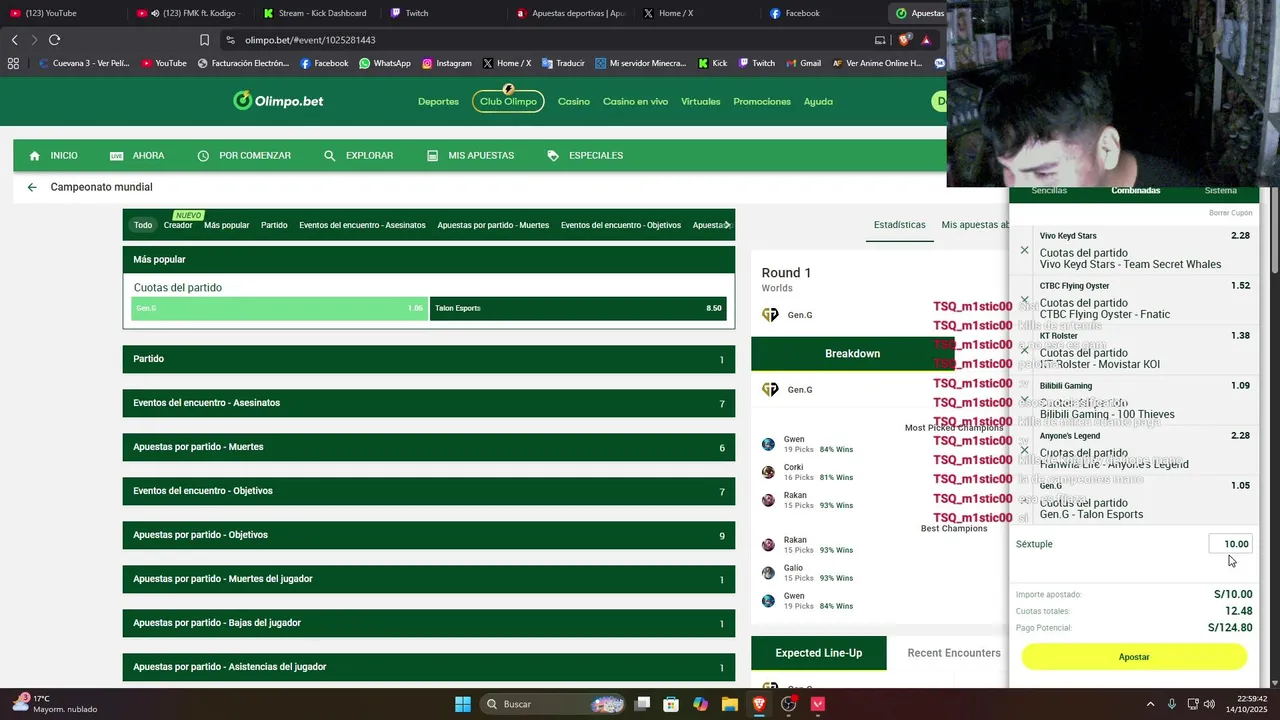
Task: Bet on Talon Esports 8.50 odds
Action: pos(578,308)
